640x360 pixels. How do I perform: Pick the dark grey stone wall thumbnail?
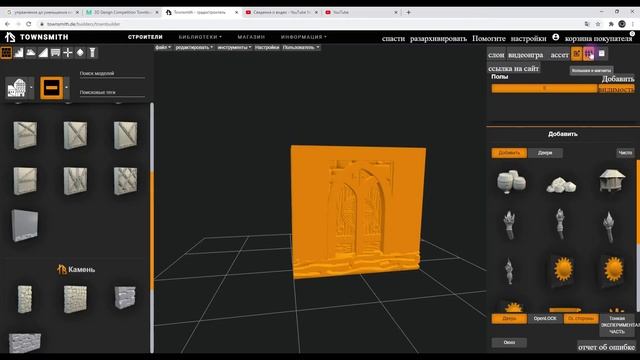coord(125,297)
